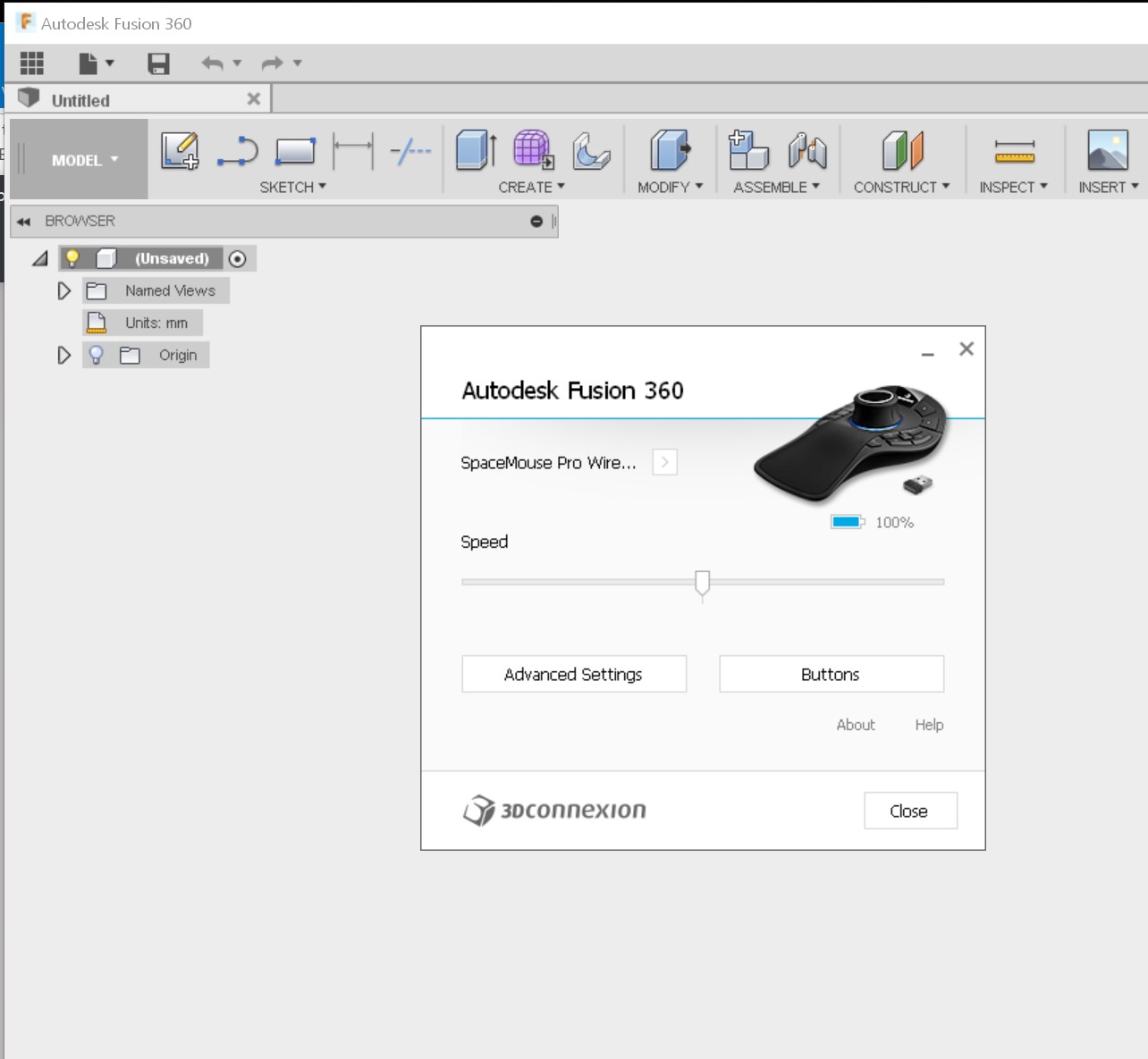1148x1059 pixels.
Task: Click the File document icon
Action: pos(88,63)
